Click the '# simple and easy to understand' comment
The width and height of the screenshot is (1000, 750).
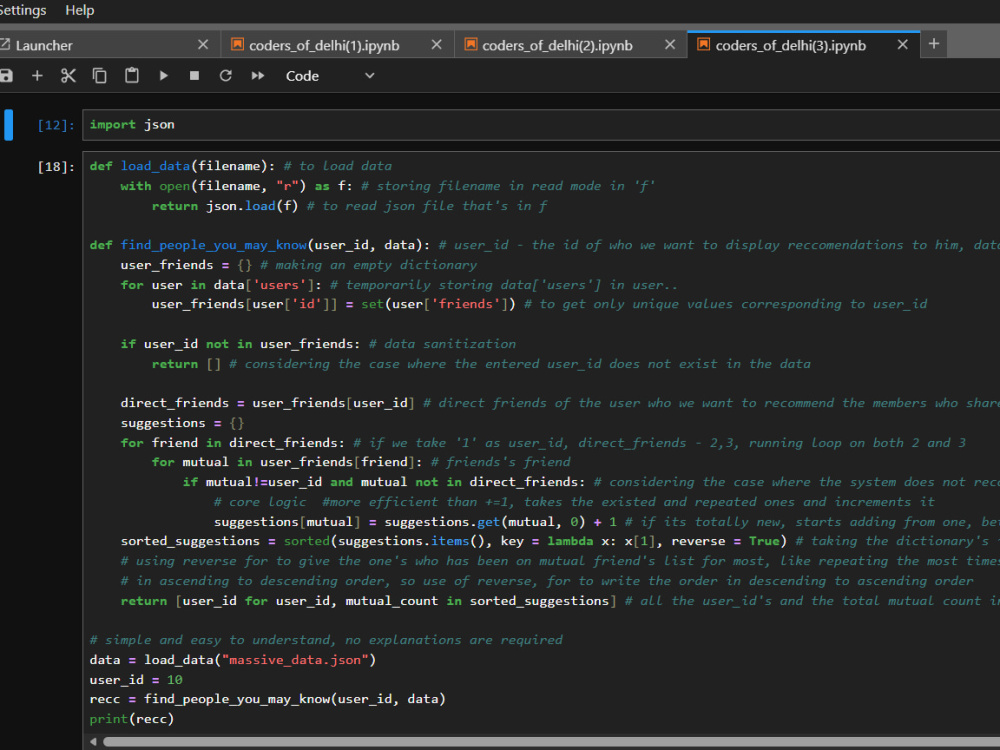coord(326,640)
